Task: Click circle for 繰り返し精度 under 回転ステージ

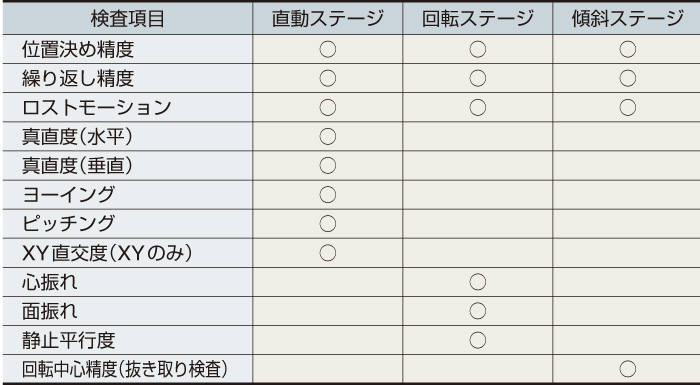Action: [478, 78]
